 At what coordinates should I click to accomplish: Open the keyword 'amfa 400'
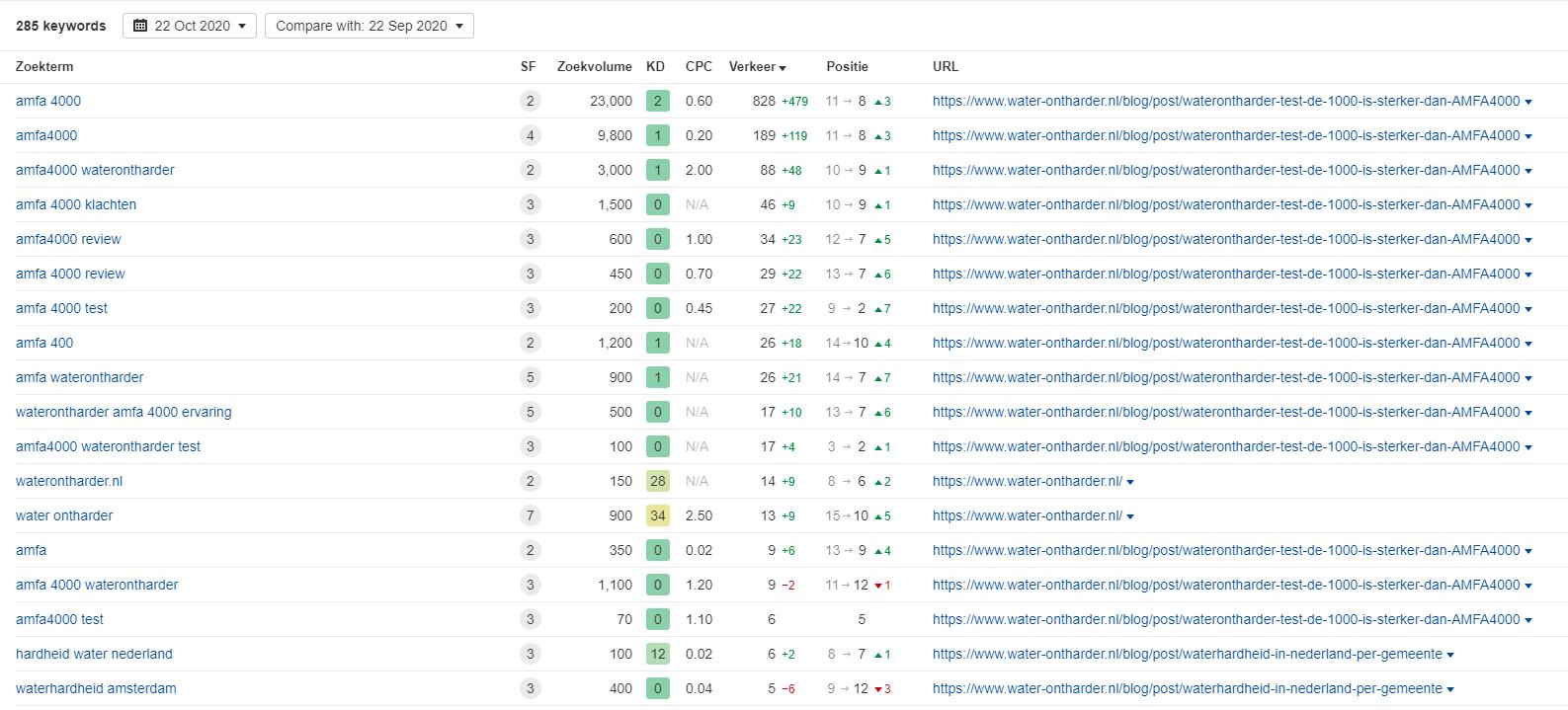[x=44, y=343]
